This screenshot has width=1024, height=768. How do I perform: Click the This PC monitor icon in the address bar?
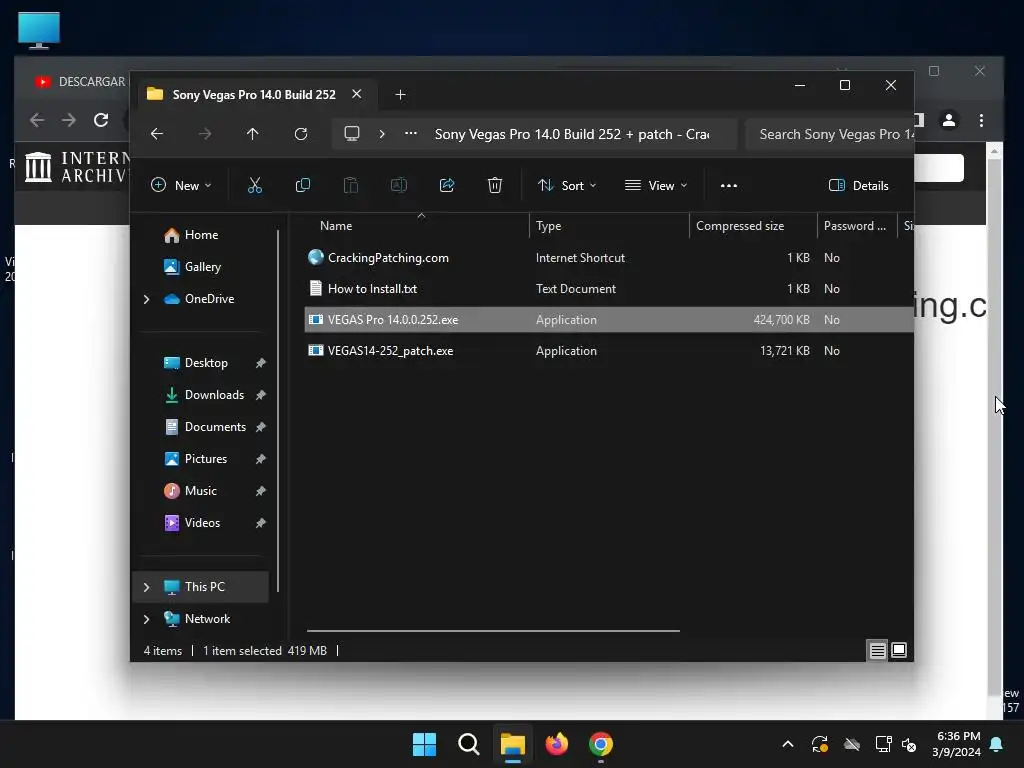(x=352, y=134)
